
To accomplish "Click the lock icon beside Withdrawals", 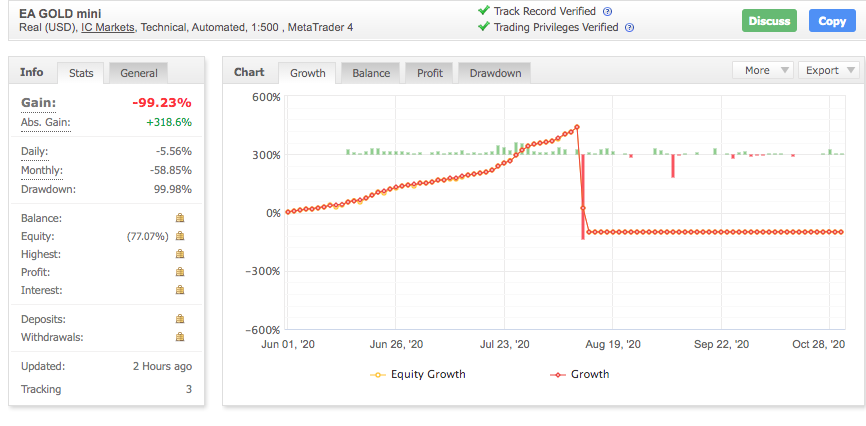I will [x=180, y=337].
